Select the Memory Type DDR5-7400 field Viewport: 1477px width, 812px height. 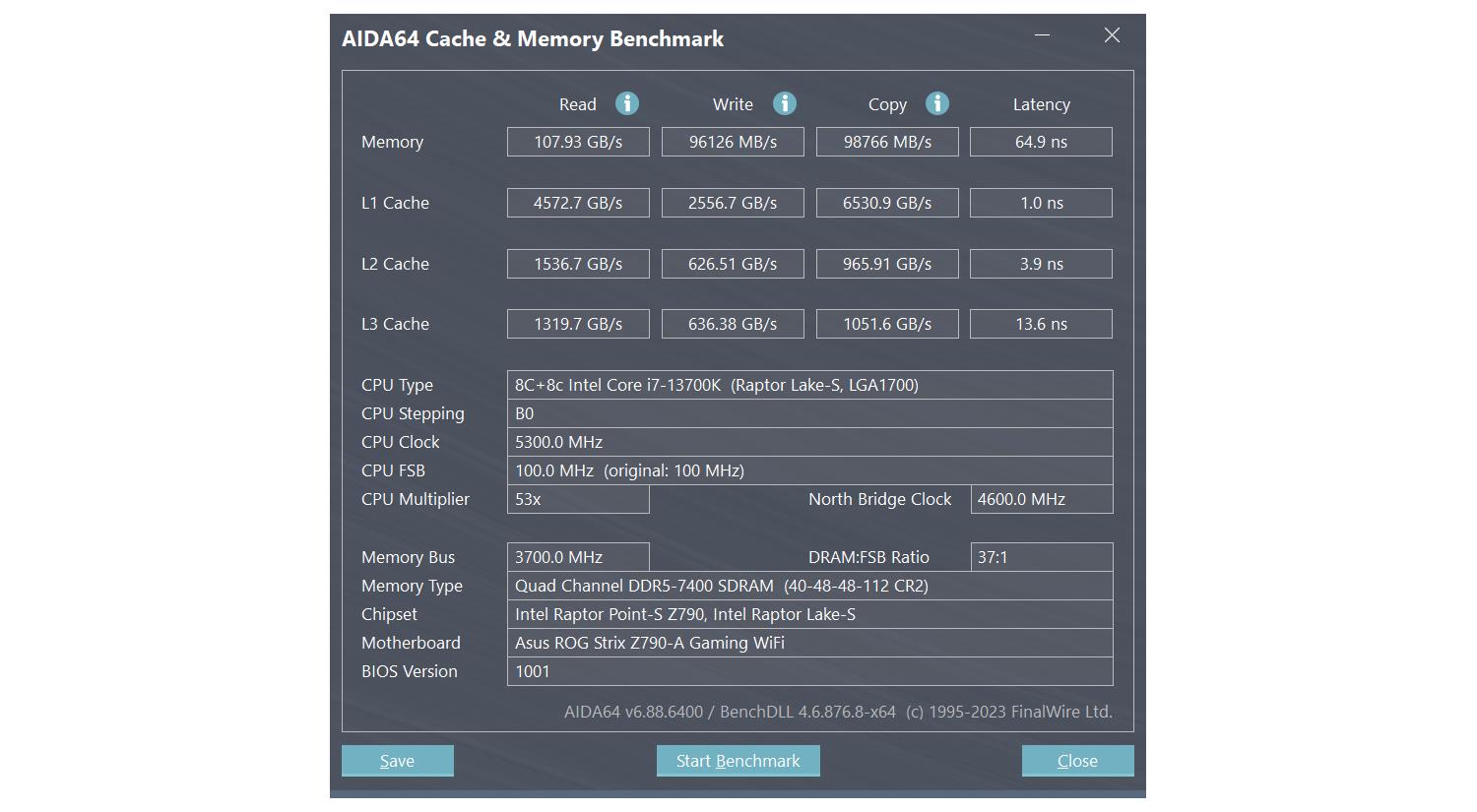click(809, 586)
